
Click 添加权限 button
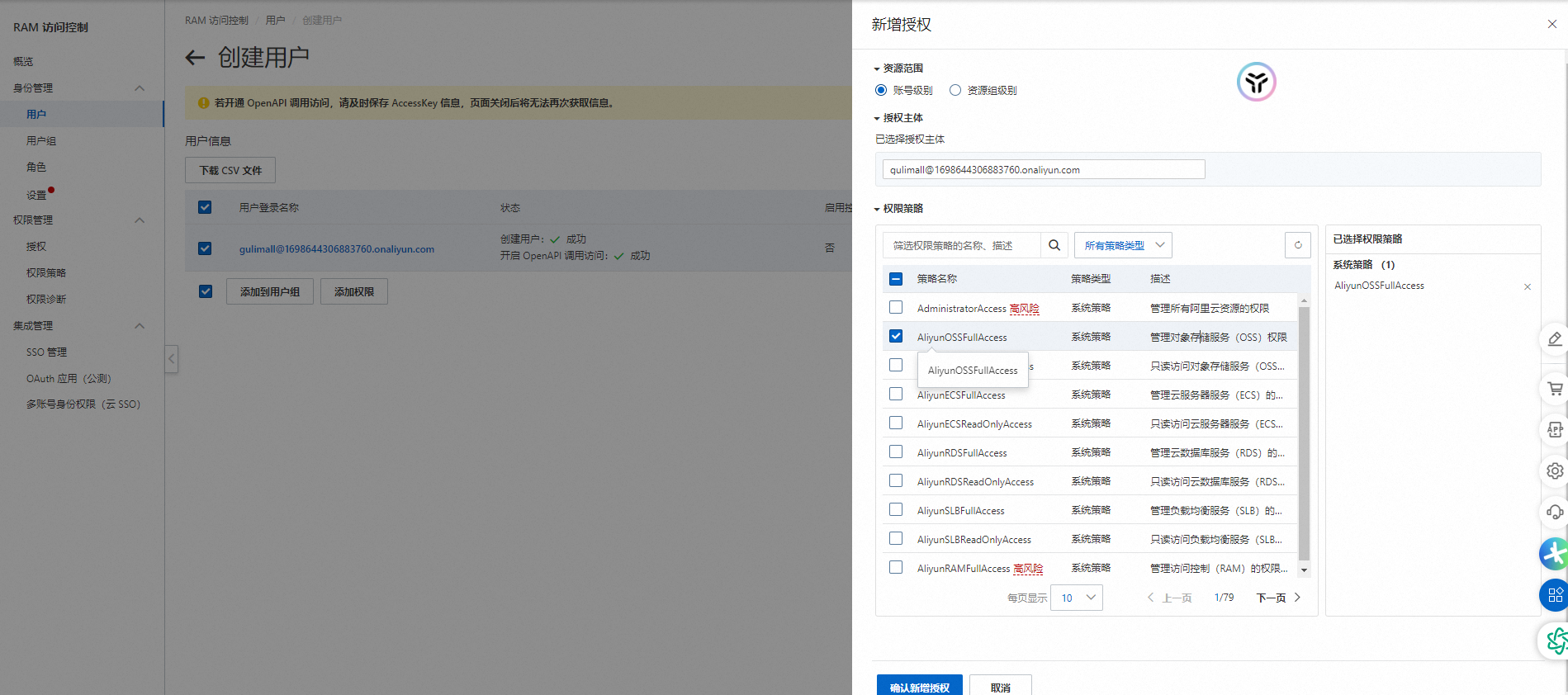pos(354,291)
